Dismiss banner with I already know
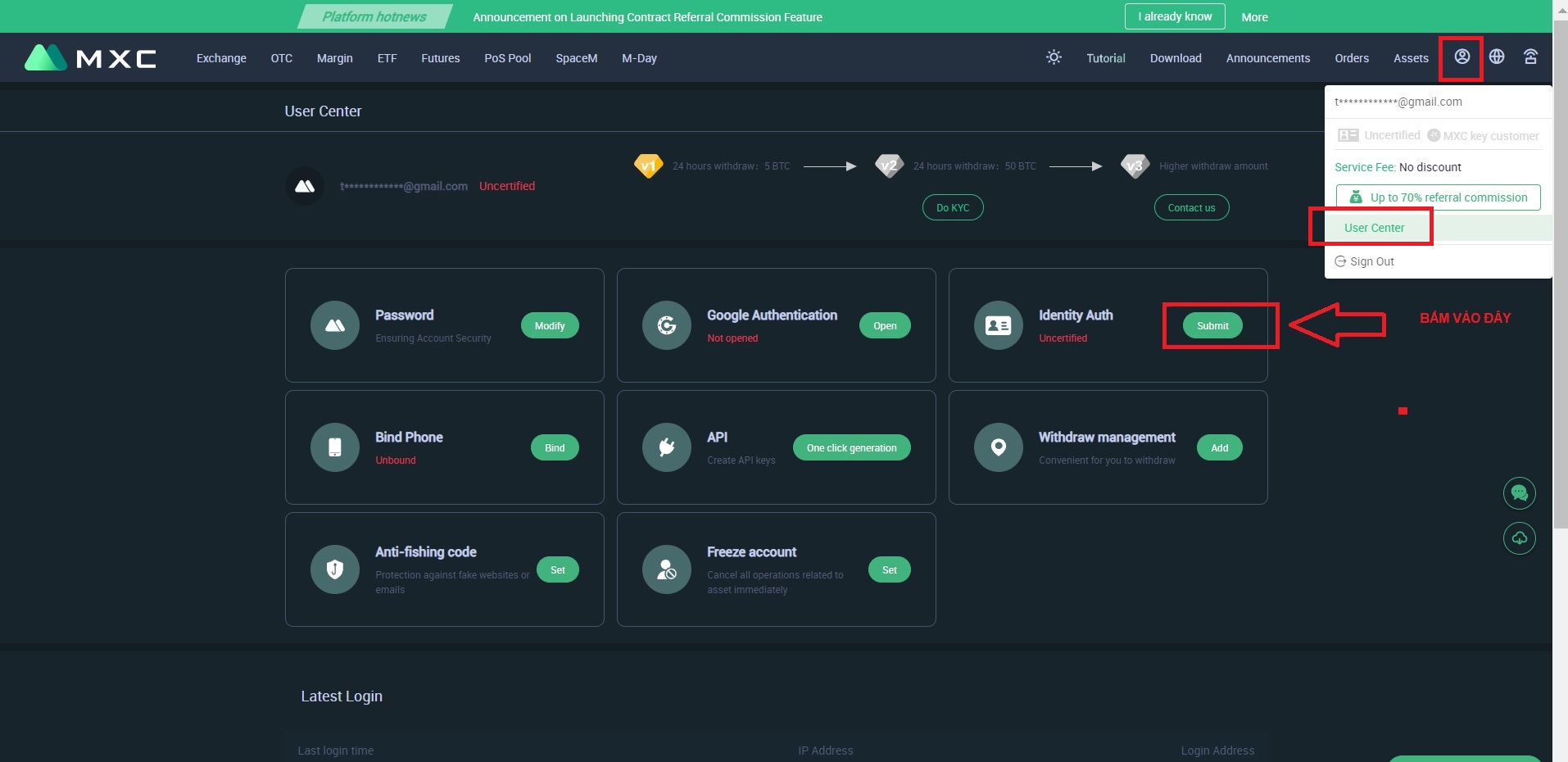This screenshot has height=762, width=1568. (1175, 16)
